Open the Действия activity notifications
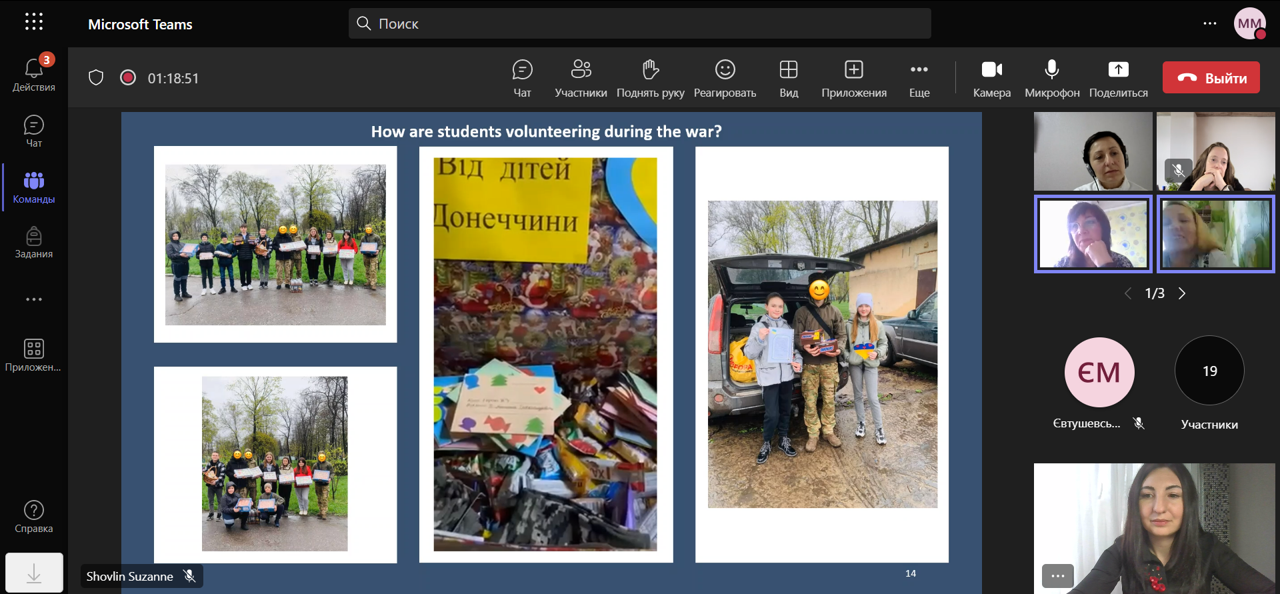The image size is (1280, 594). [x=34, y=73]
